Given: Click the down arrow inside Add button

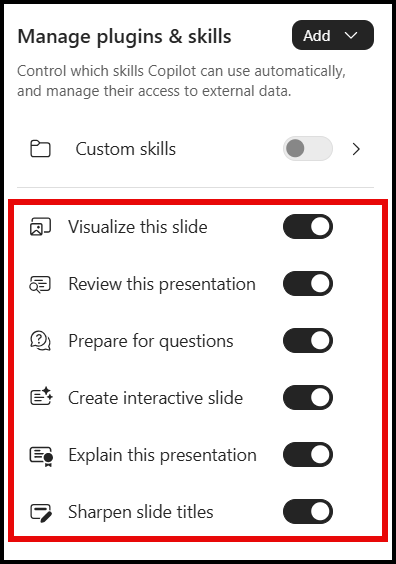Looking at the screenshot, I should tap(351, 35).
